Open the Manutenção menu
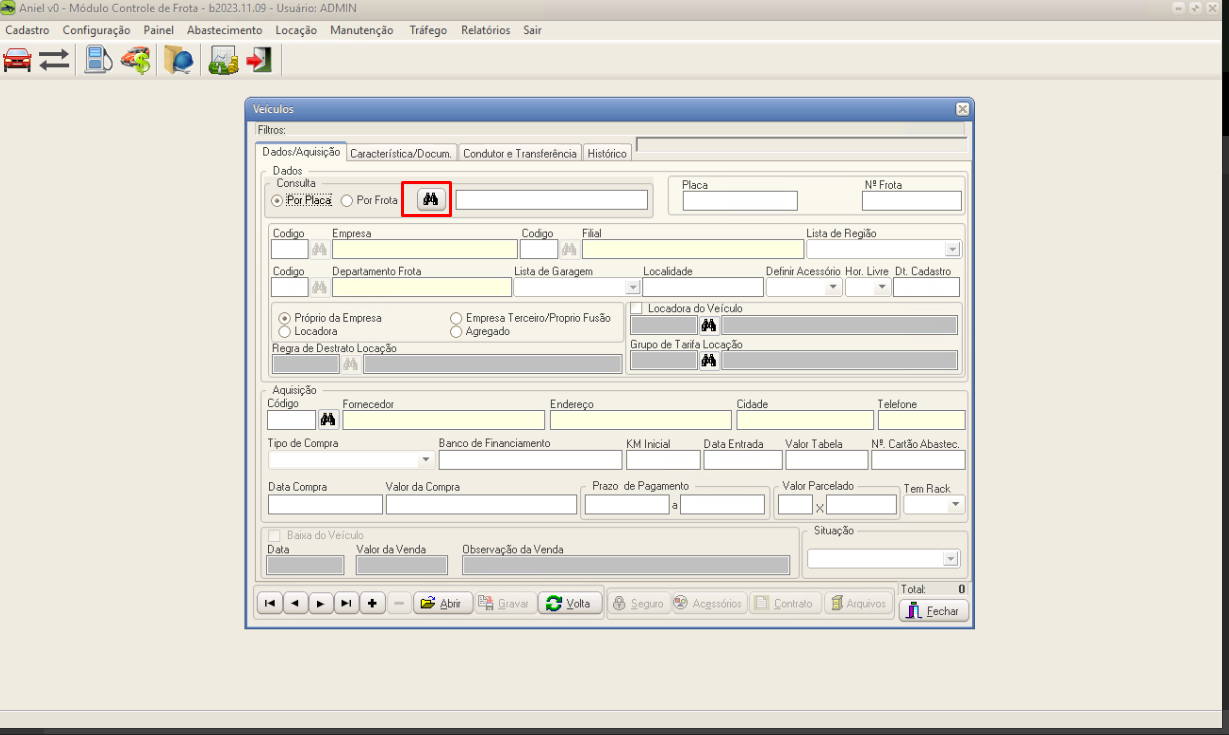 click(x=361, y=30)
